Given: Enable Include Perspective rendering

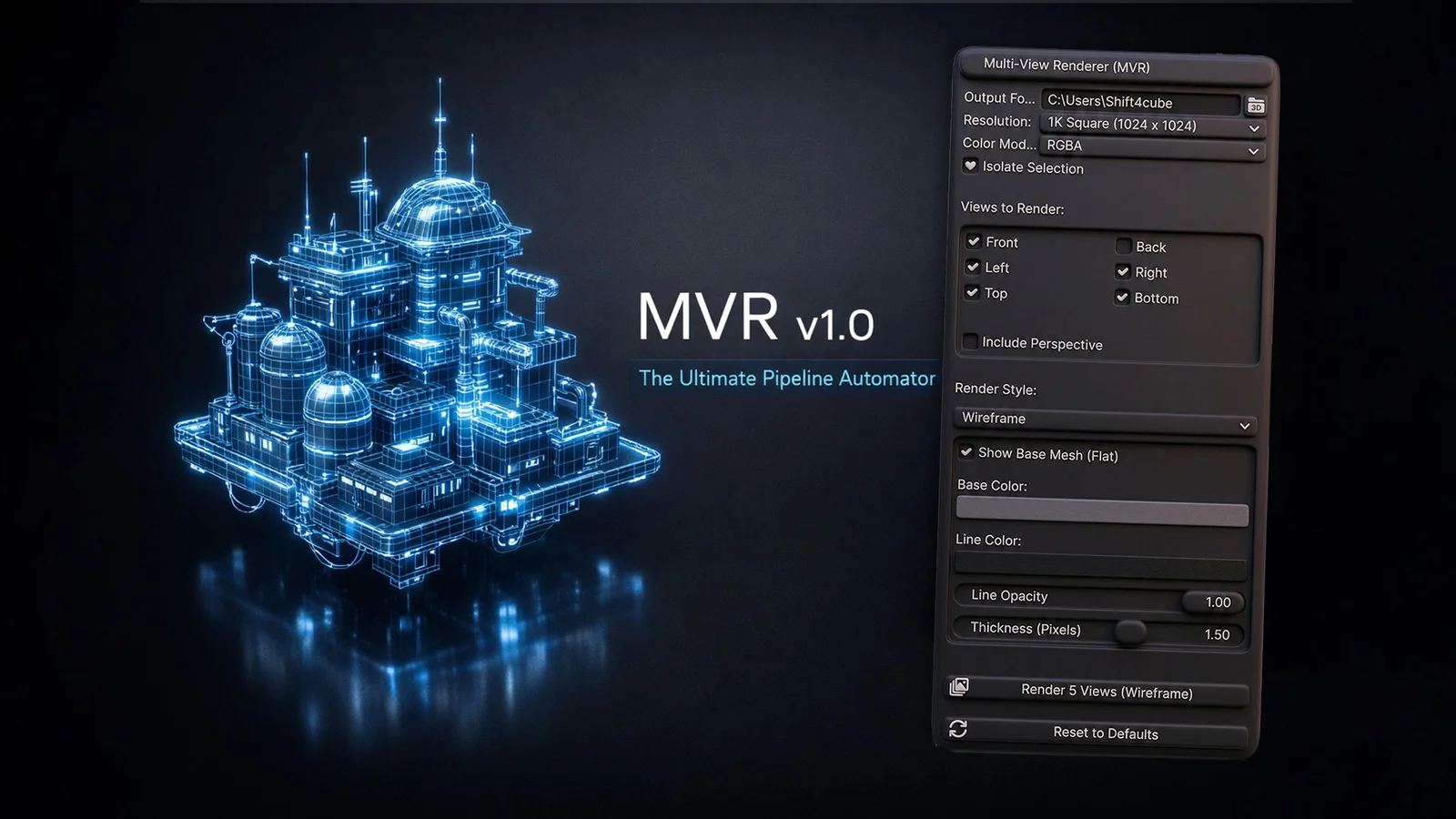Looking at the screenshot, I should [971, 339].
